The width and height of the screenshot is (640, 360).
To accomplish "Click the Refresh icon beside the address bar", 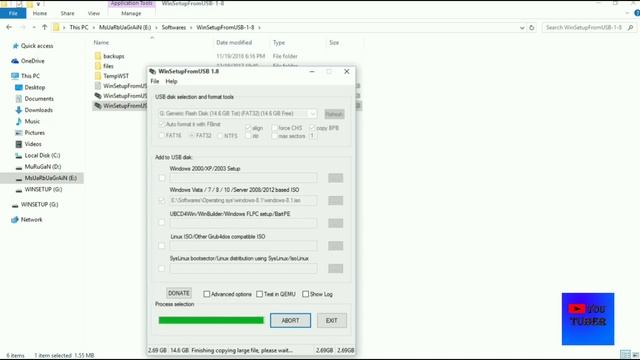I will pos(531,28).
